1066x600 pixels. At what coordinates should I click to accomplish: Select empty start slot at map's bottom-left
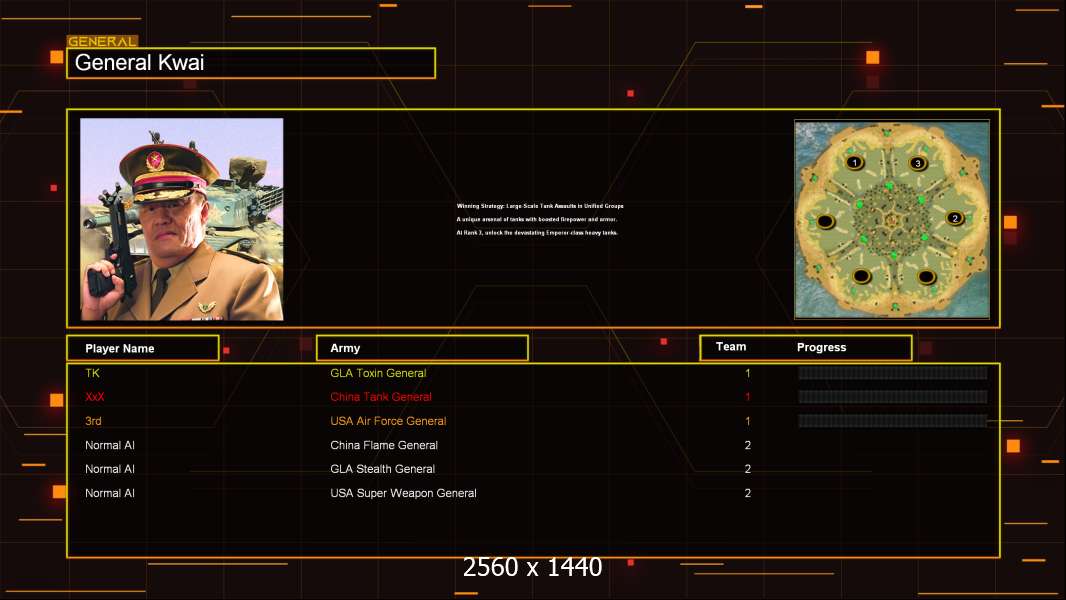861,276
